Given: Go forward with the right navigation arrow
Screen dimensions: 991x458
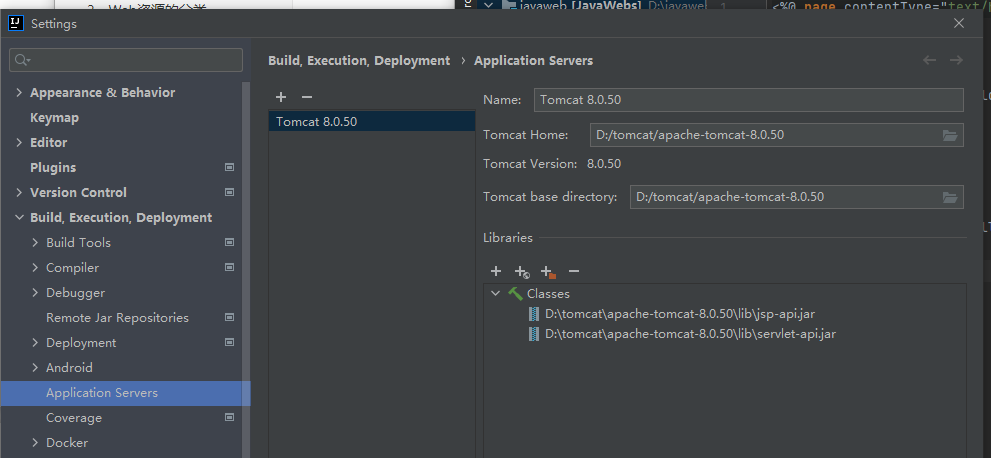Looking at the screenshot, I should 956,61.
